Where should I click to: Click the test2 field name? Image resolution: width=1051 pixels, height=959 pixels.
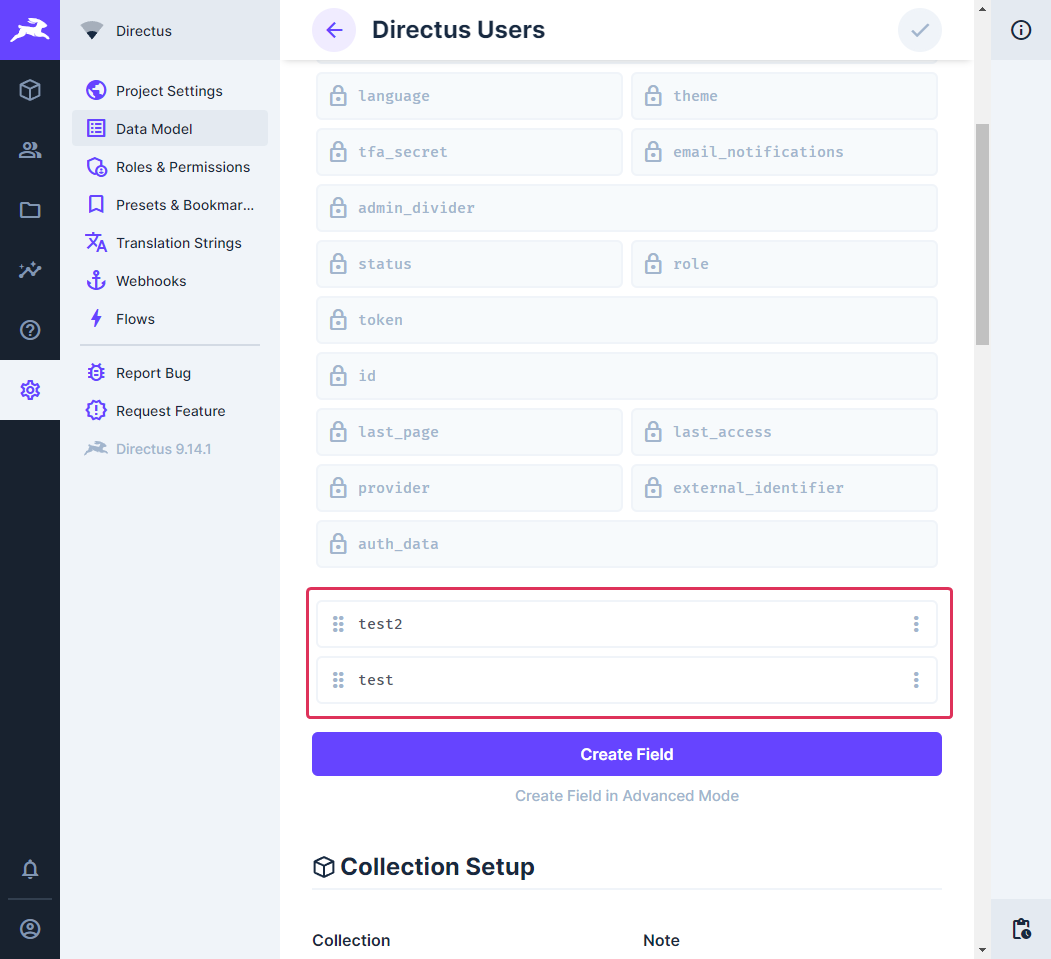(380, 624)
